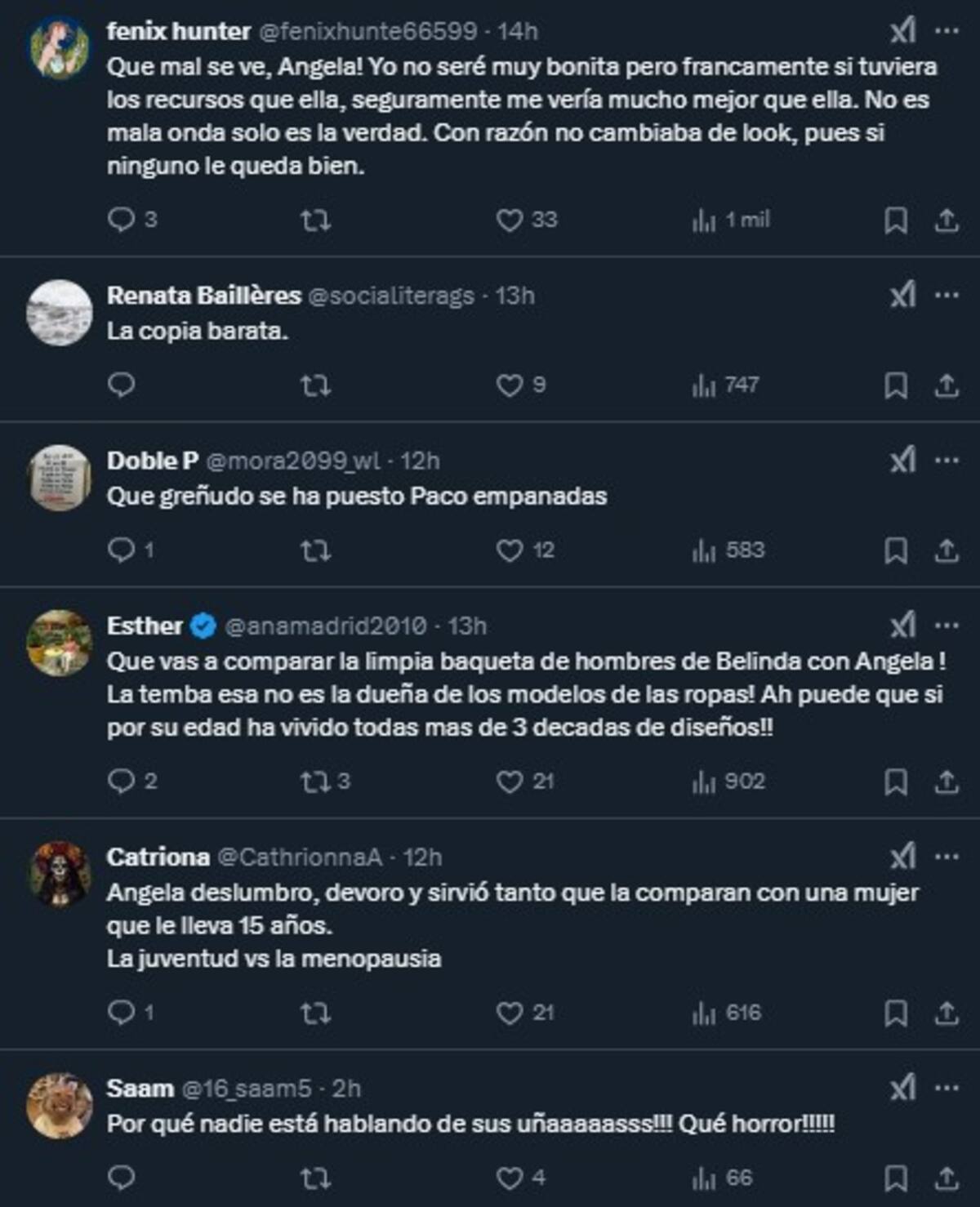The height and width of the screenshot is (1207, 980).
Task: Reply to Saam's tweet about nails
Action: tap(122, 1178)
